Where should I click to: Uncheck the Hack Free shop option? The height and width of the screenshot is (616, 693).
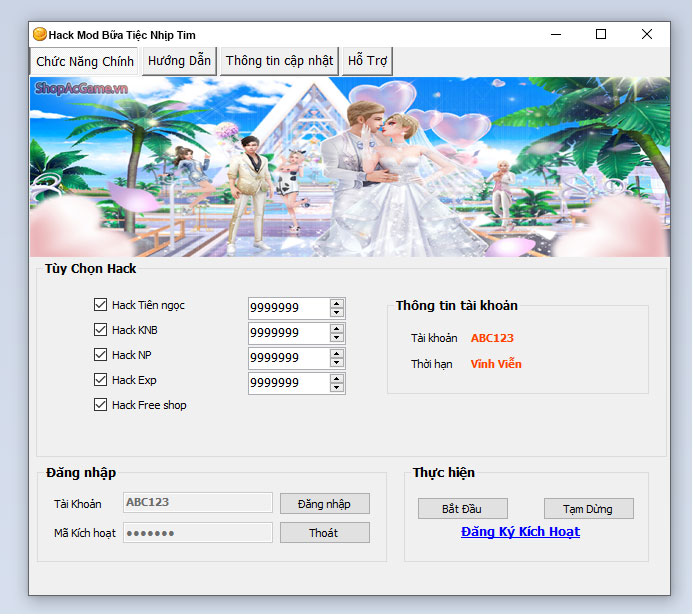100,405
